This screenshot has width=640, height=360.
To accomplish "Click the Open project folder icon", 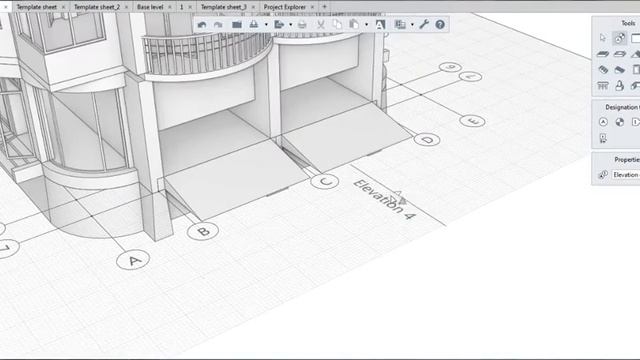I will tap(237, 25).
